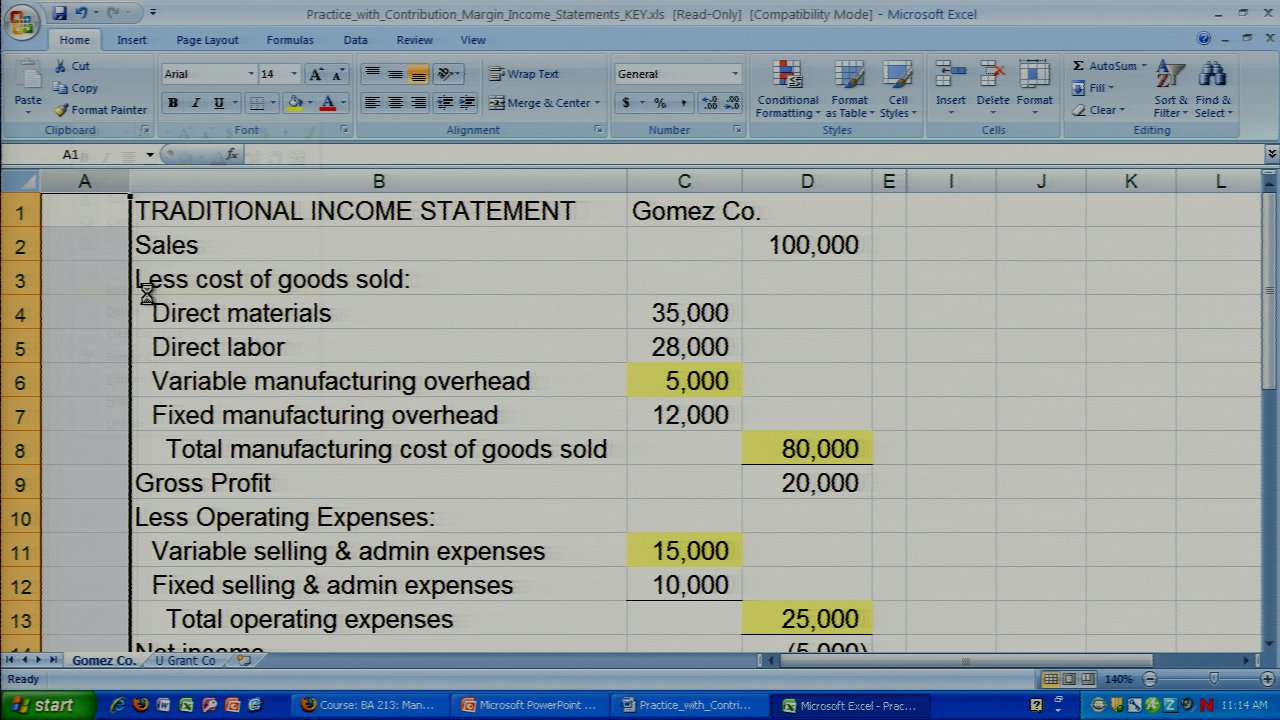Click the Format Painter brush icon
The height and width of the screenshot is (720, 1280).
tap(62, 110)
